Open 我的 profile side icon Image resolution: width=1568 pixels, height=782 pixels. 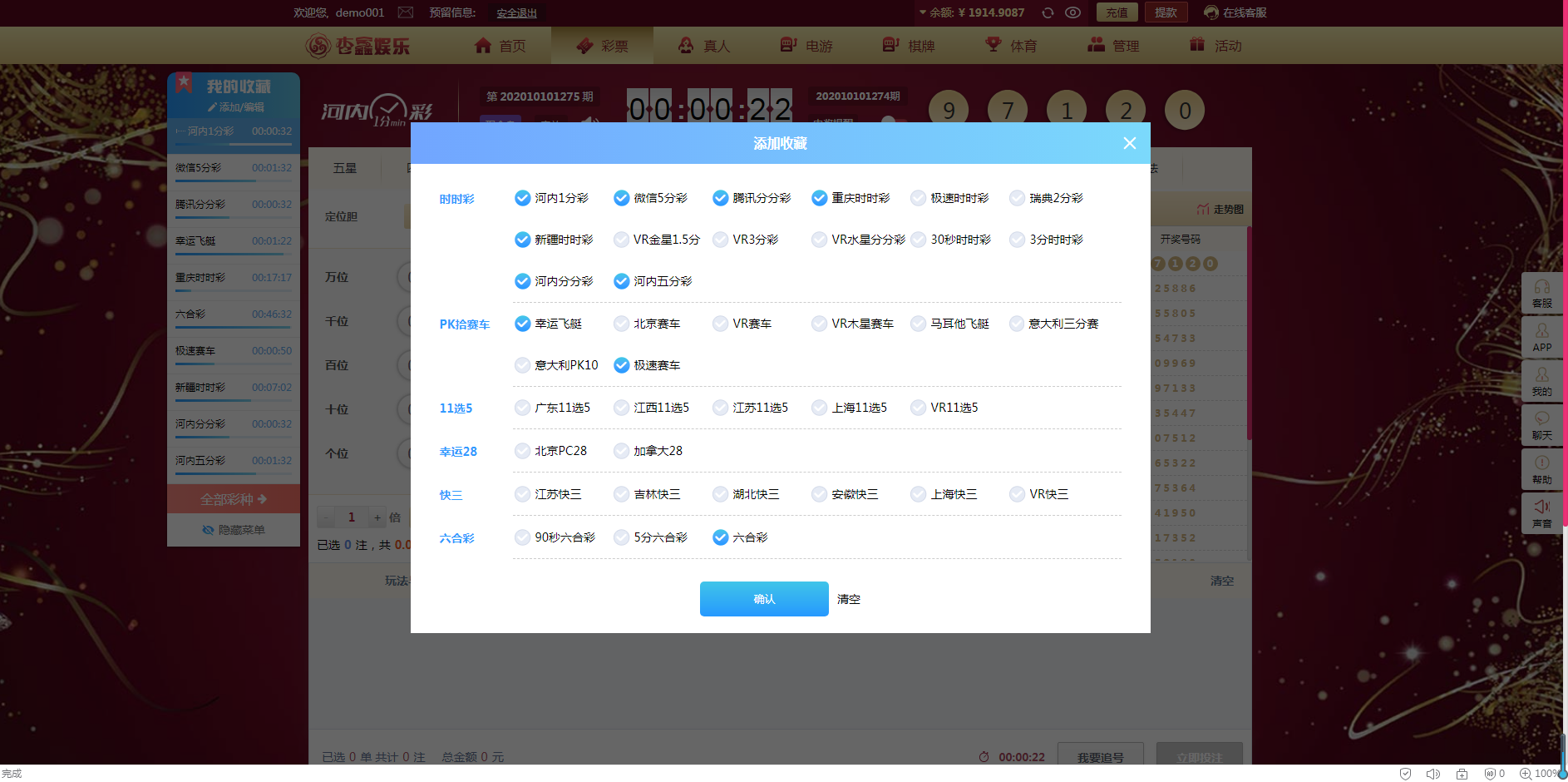click(1542, 382)
